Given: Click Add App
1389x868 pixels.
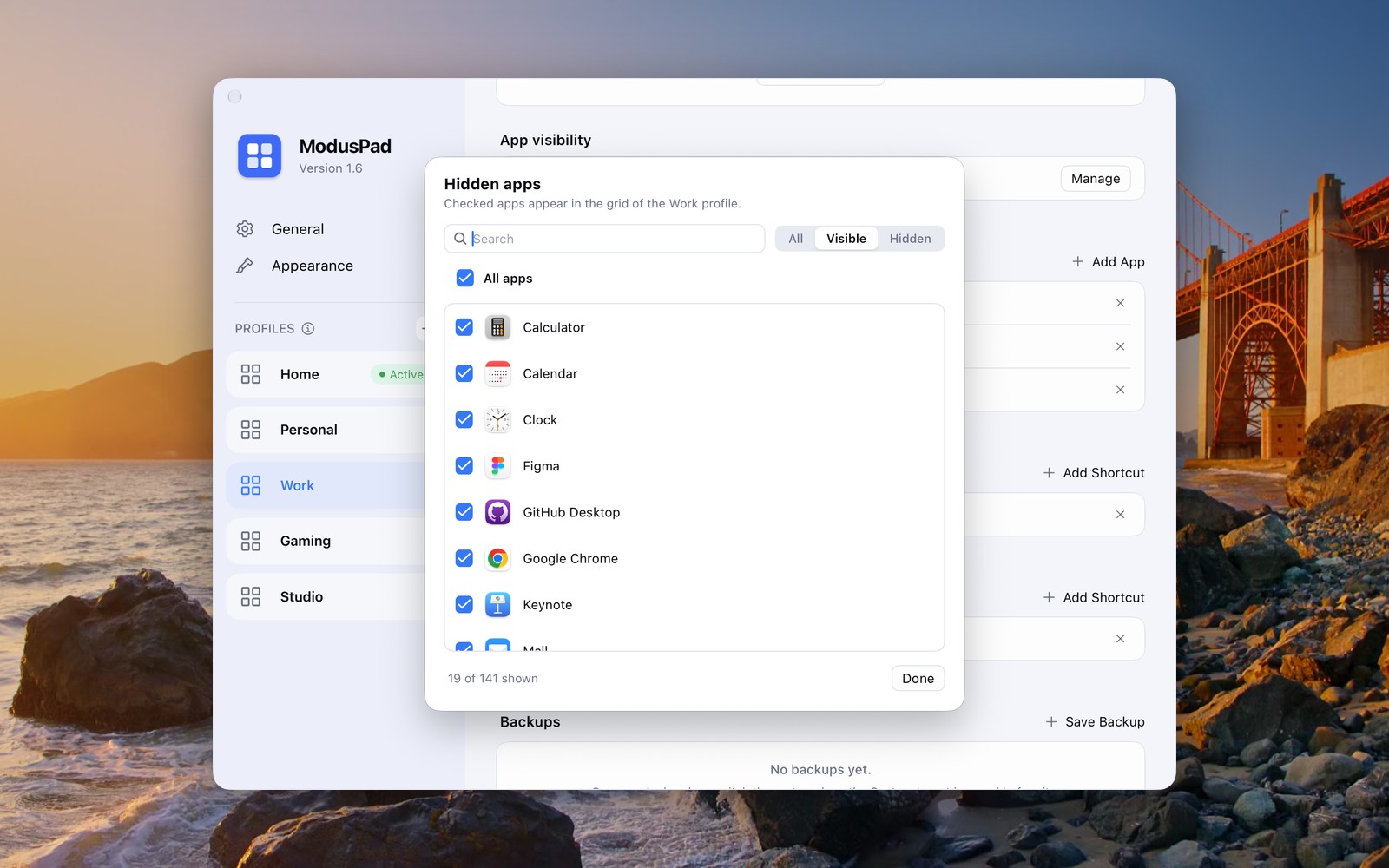Looking at the screenshot, I should click(x=1109, y=262).
